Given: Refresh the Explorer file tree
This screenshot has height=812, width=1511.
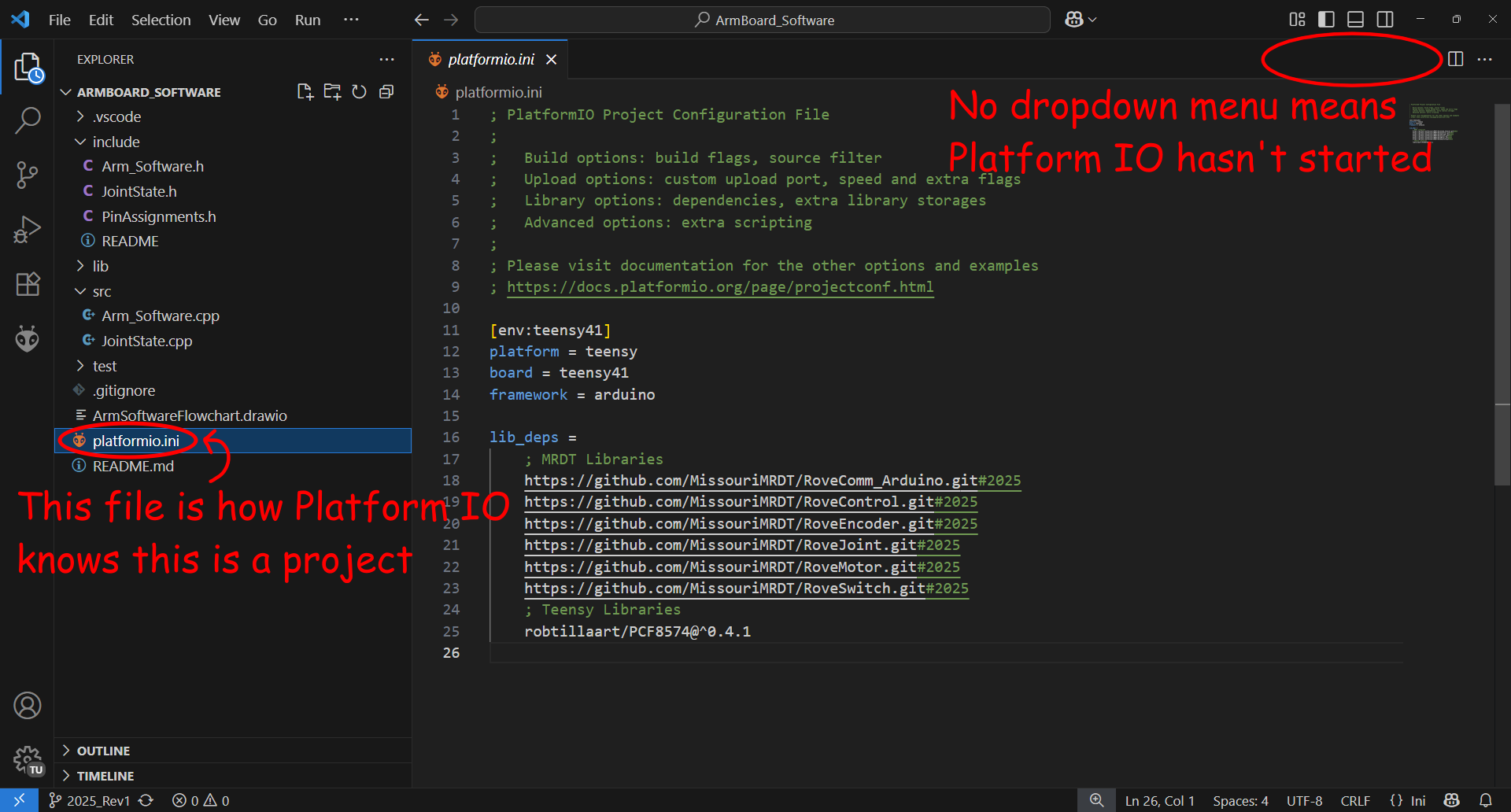Looking at the screenshot, I should 359,92.
